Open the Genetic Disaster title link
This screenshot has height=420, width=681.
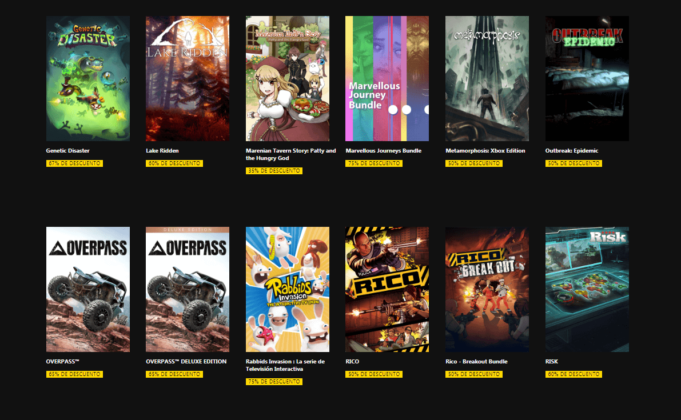tap(68, 151)
